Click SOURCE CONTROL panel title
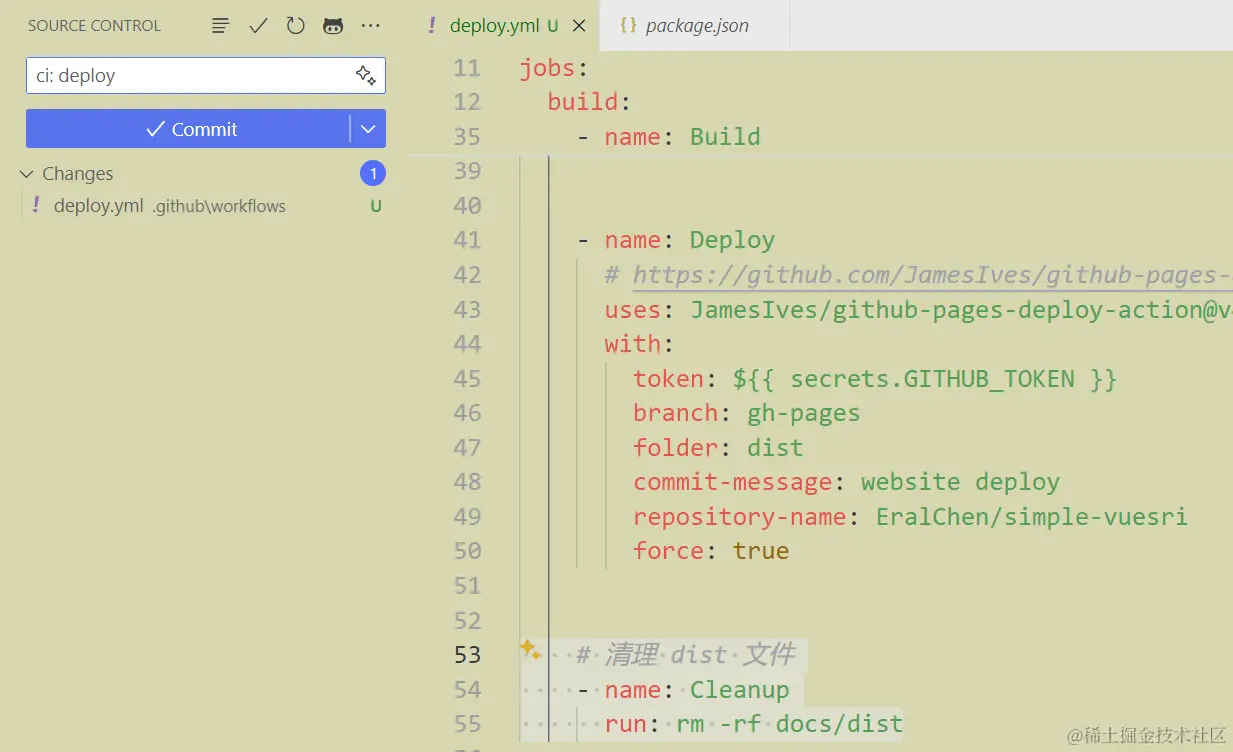Viewport: 1233px width, 752px height. tap(94, 26)
